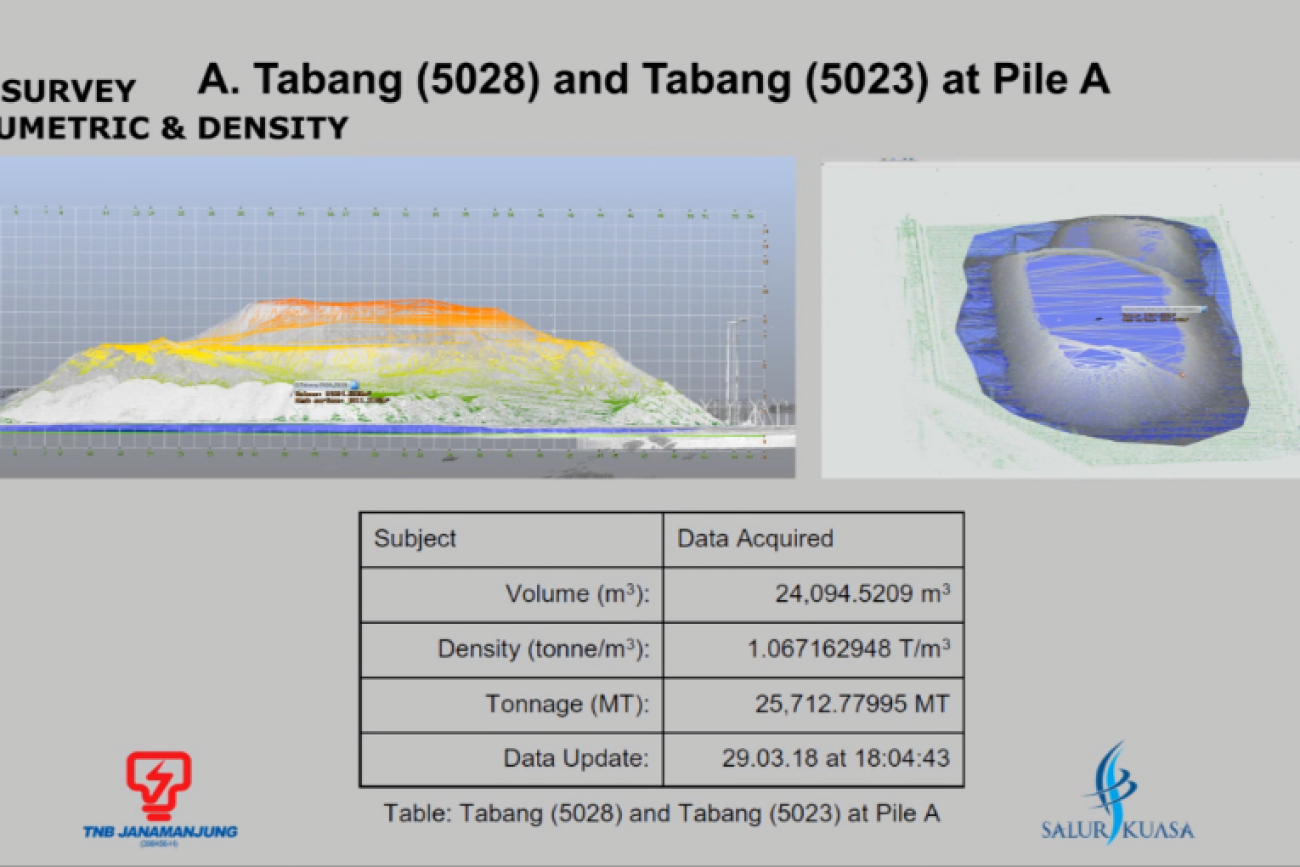Screen dimensions: 1300x867
Task: Click the density value 1.067162948 T/m³
Action: [x=848, y=649]
